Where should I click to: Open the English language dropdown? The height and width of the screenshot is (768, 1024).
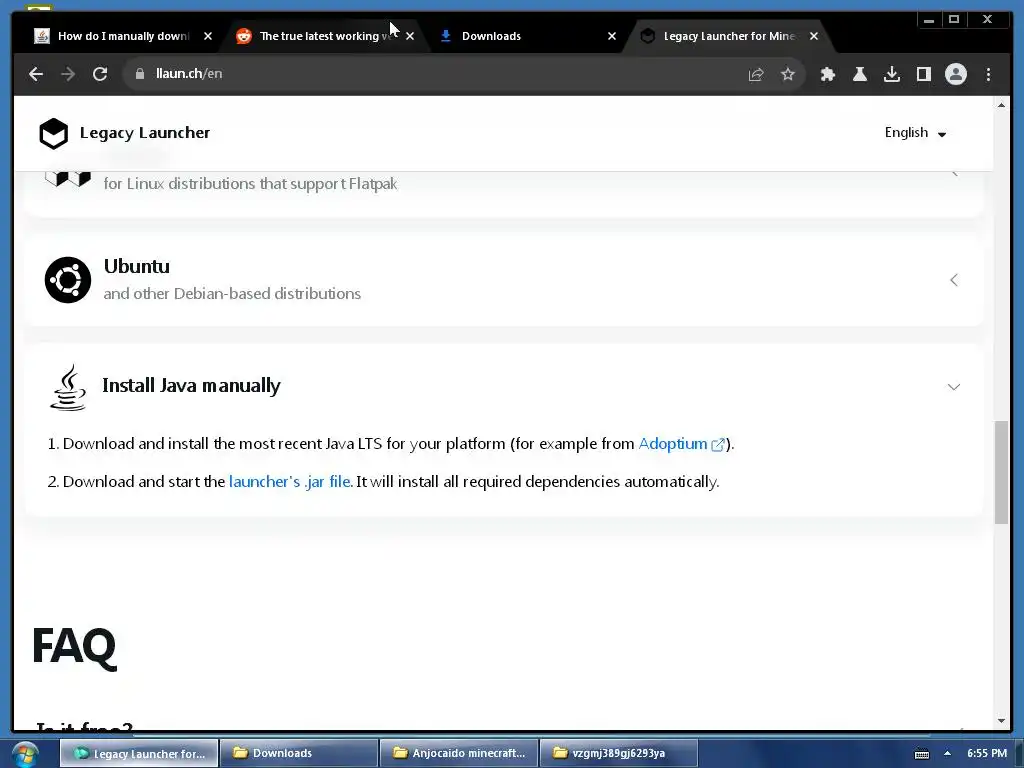pos(915,133)
